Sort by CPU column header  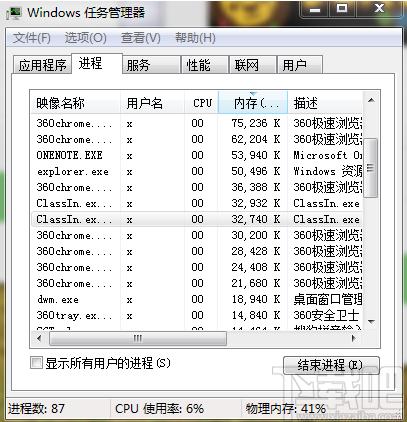pyautogui.click(x=201, y=103)
